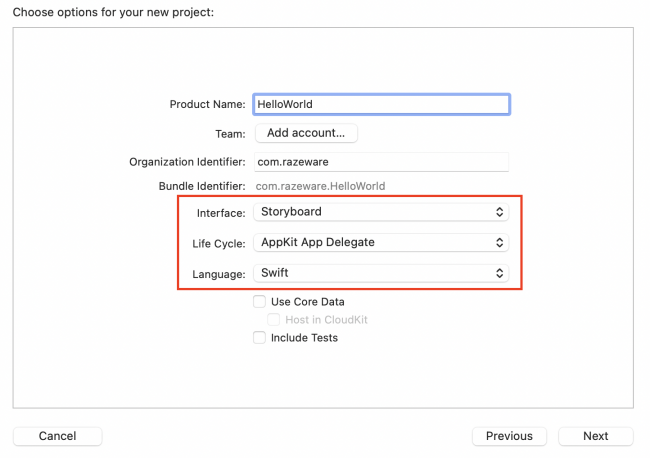Focus the Organization Identifier field
The image size is (650, 458).
pos(381,162)
